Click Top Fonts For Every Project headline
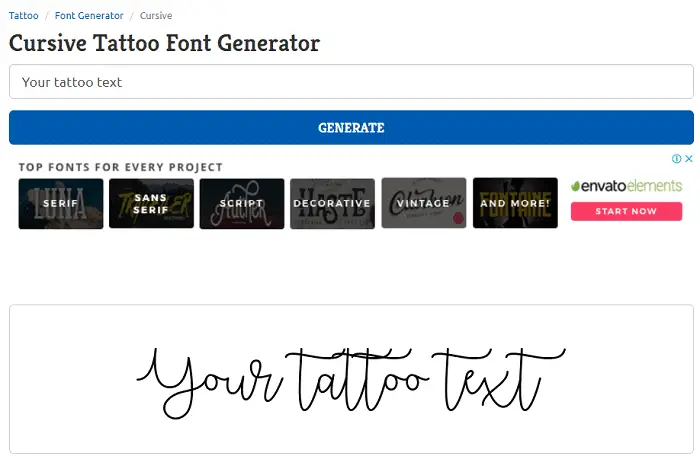 [x=121, y=167]
